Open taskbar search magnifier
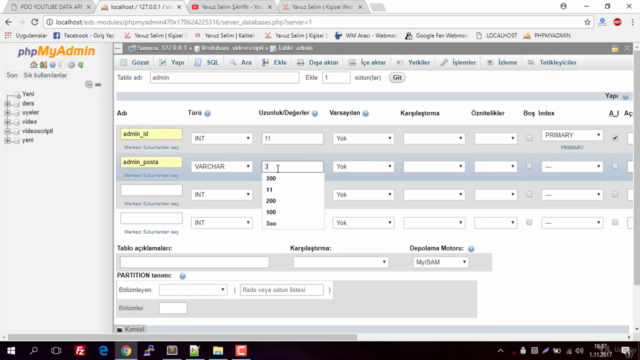 click(34, 351)
